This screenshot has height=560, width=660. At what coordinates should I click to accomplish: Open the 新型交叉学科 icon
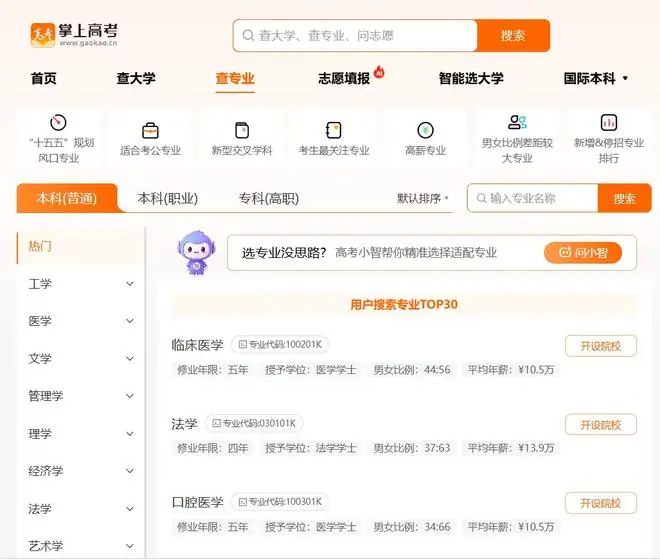(x=242, y=130)
